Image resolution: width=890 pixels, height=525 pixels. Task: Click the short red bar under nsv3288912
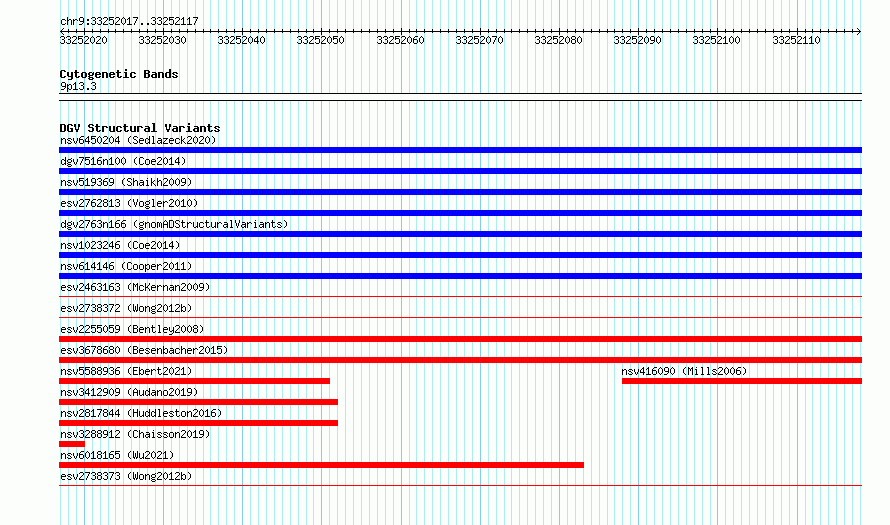[72, 444]
